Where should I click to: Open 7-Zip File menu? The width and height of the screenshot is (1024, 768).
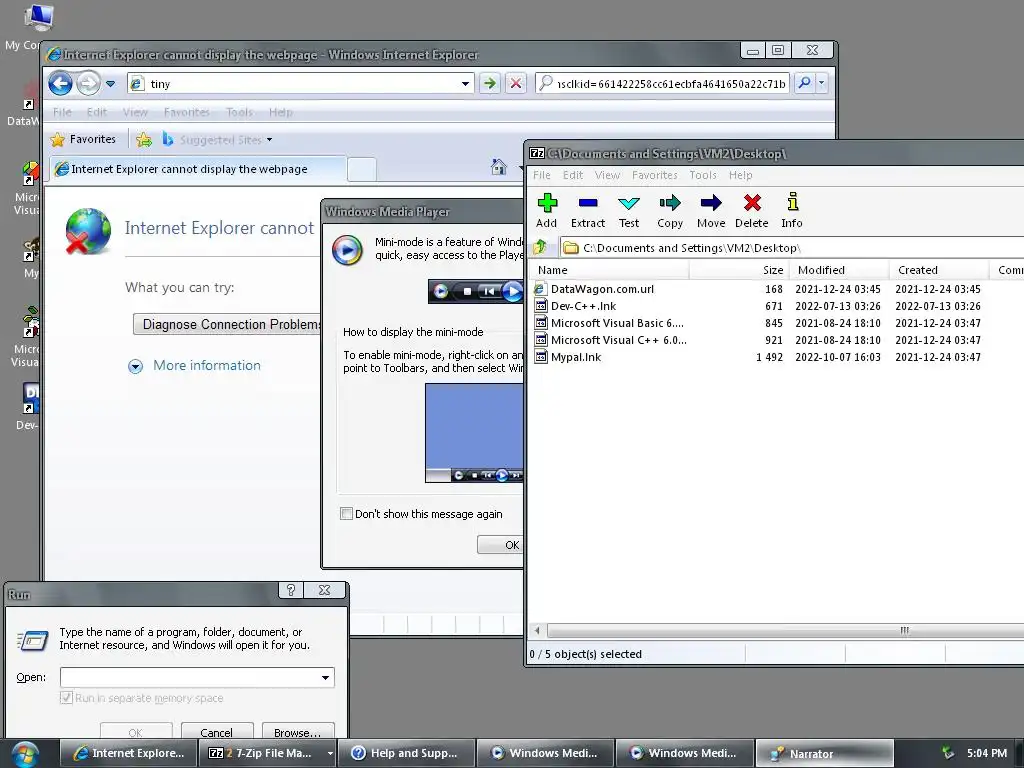[541, 175]
